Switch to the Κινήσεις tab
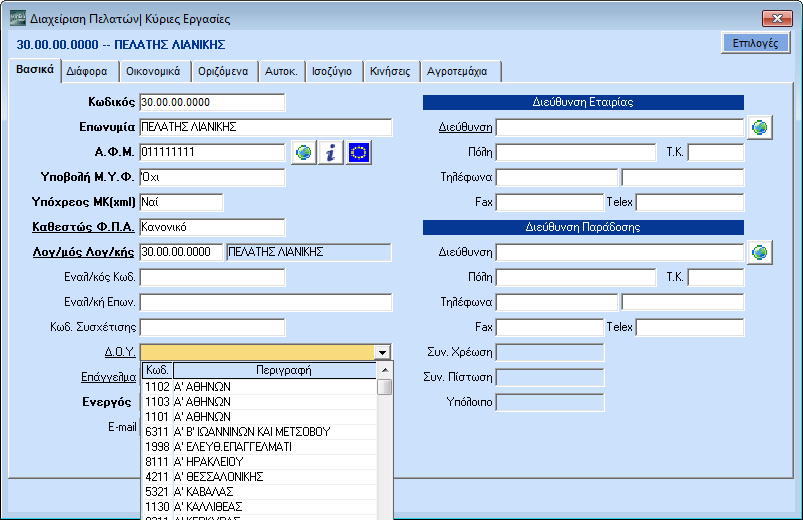Screen dimensions: 803x520 390,71
